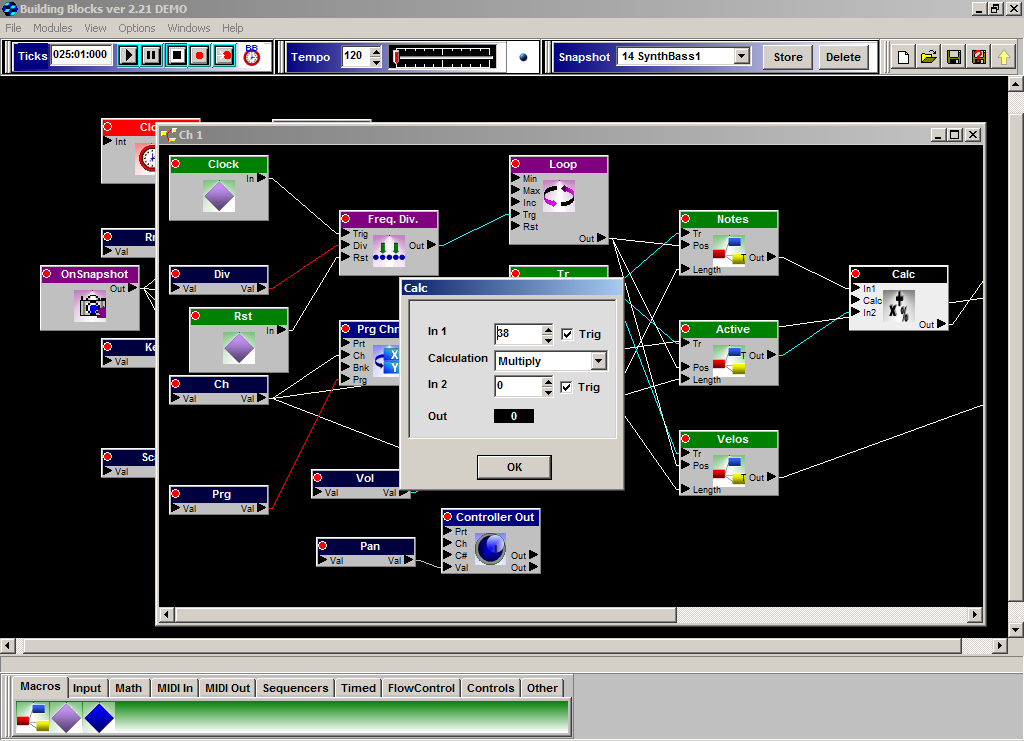This screenshot has width=1024, height=741.
Task: Click the yellow up arrow toolbar icon
Action: [1004, 57]
